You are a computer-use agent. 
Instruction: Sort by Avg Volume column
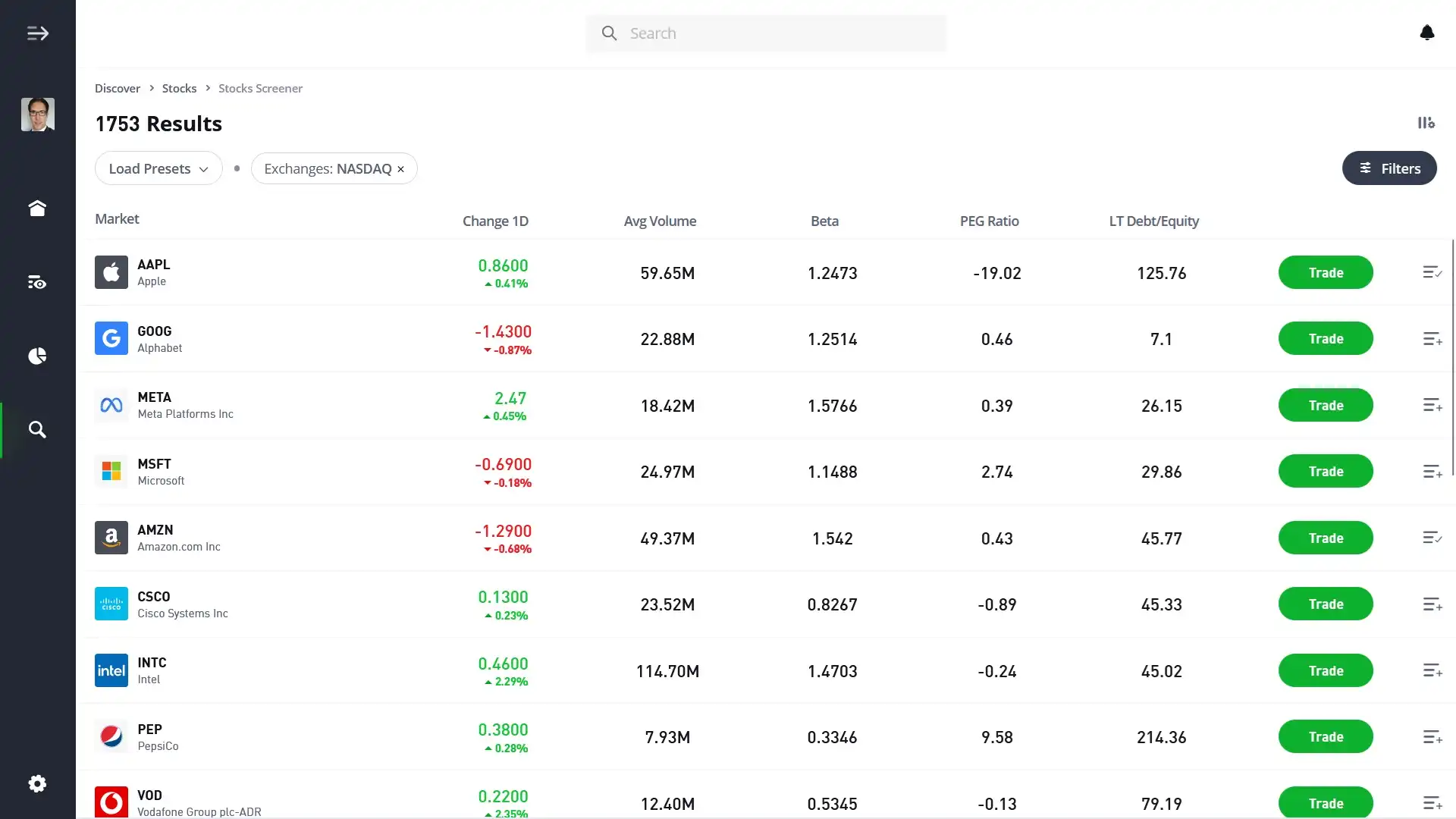[660, 221]
